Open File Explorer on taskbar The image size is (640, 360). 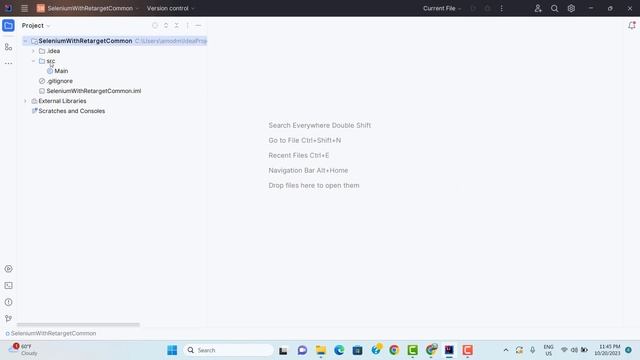(321, 350)
